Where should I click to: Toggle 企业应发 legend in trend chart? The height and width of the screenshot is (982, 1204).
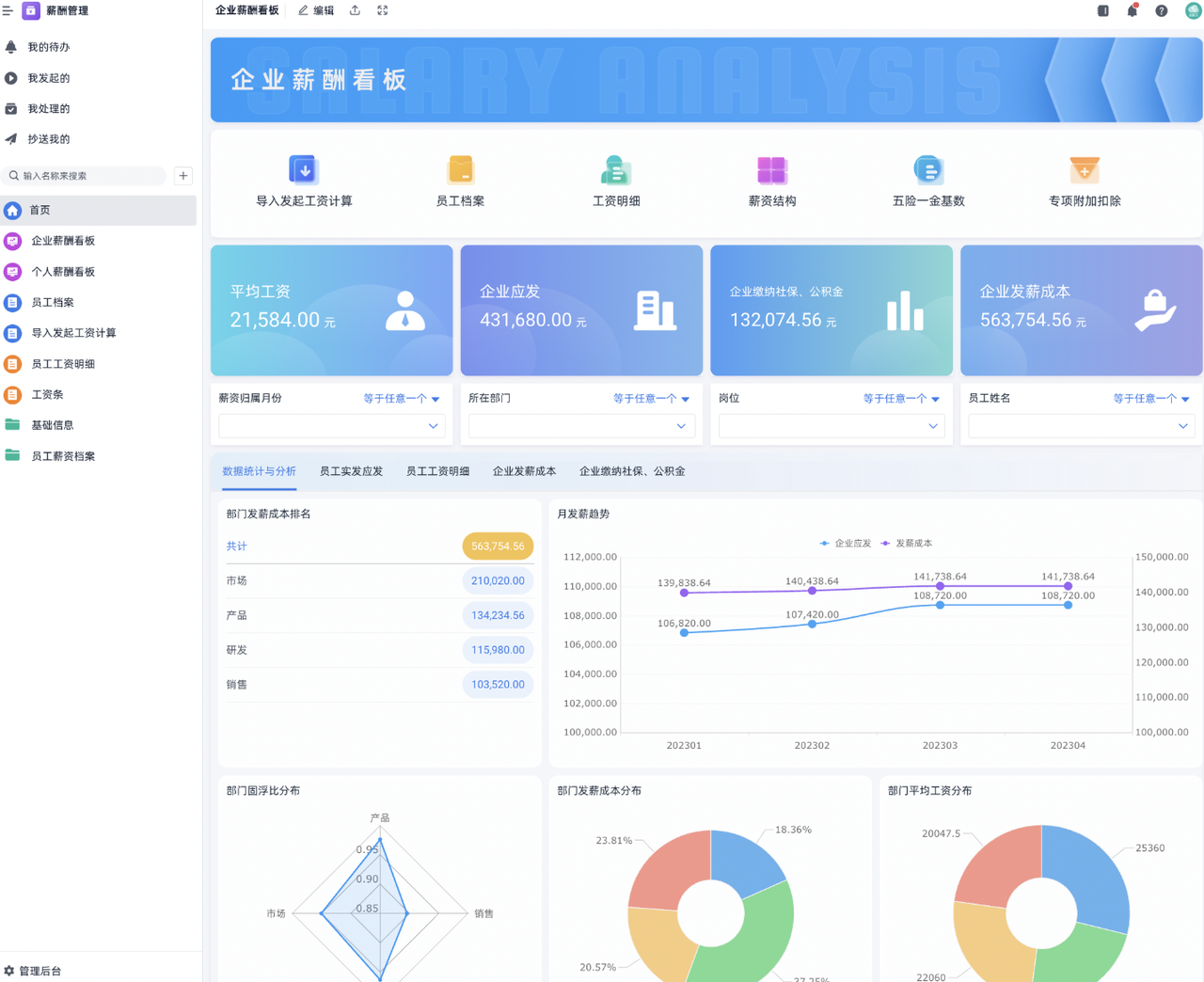coord(846,544)
